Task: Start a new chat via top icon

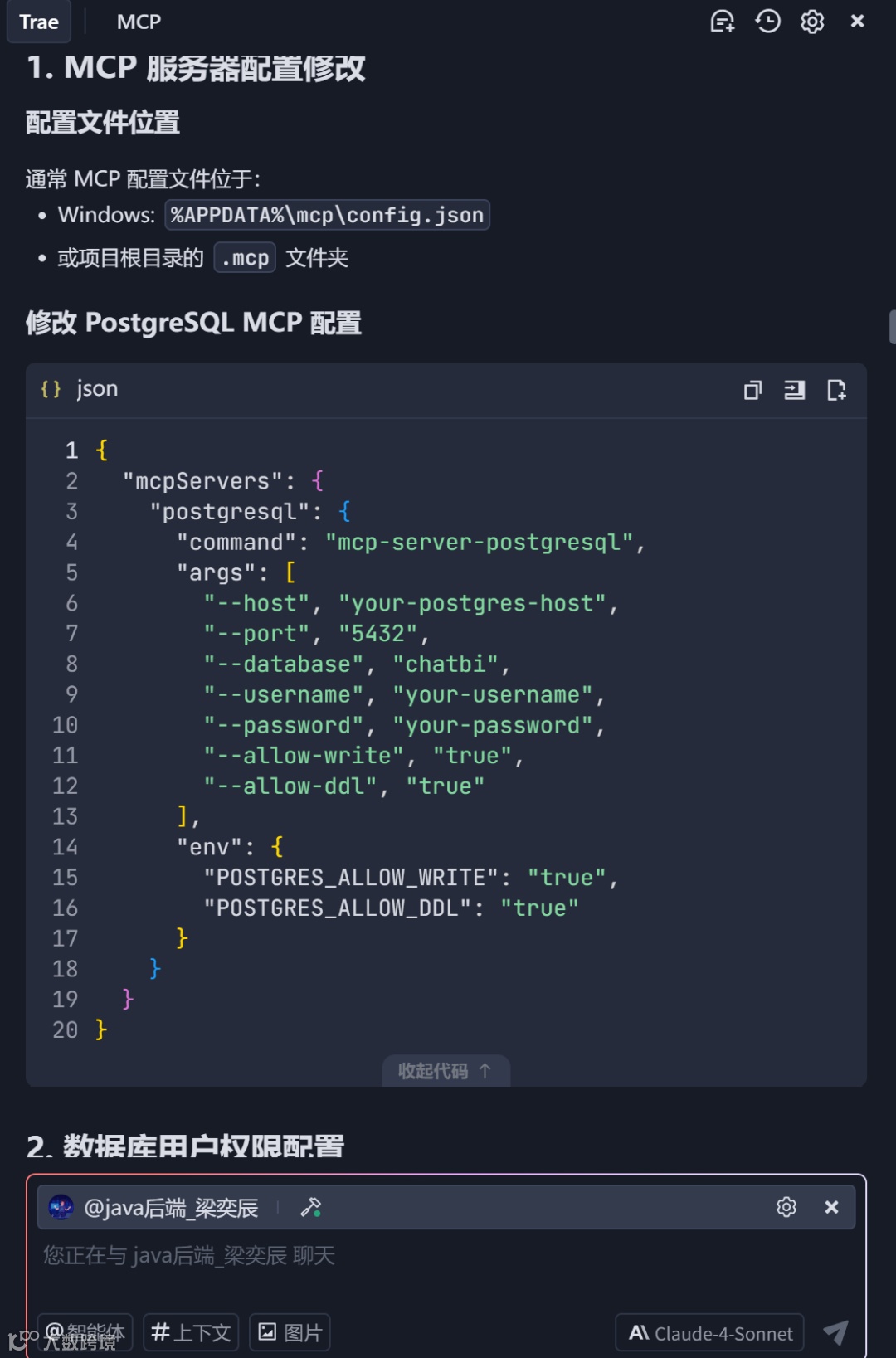Action: pyautogui.click(x=723, y=22)
